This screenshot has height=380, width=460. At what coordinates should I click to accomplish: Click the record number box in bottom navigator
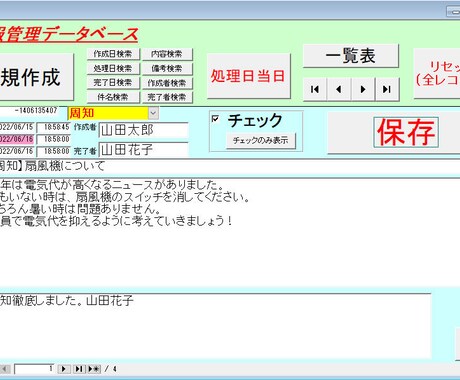coord(34,369)
